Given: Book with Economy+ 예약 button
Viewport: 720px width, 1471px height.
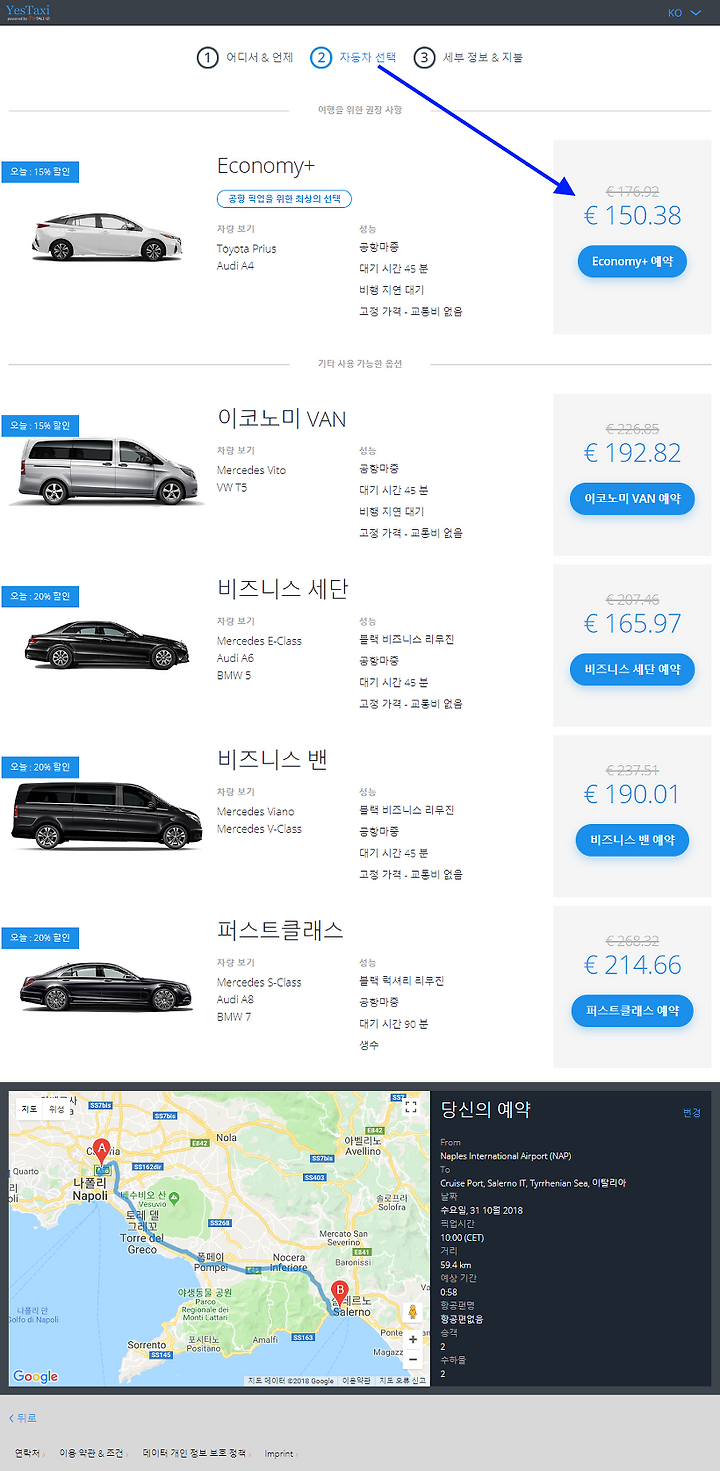Looking at the screenshot, I should tap(632, 261).
